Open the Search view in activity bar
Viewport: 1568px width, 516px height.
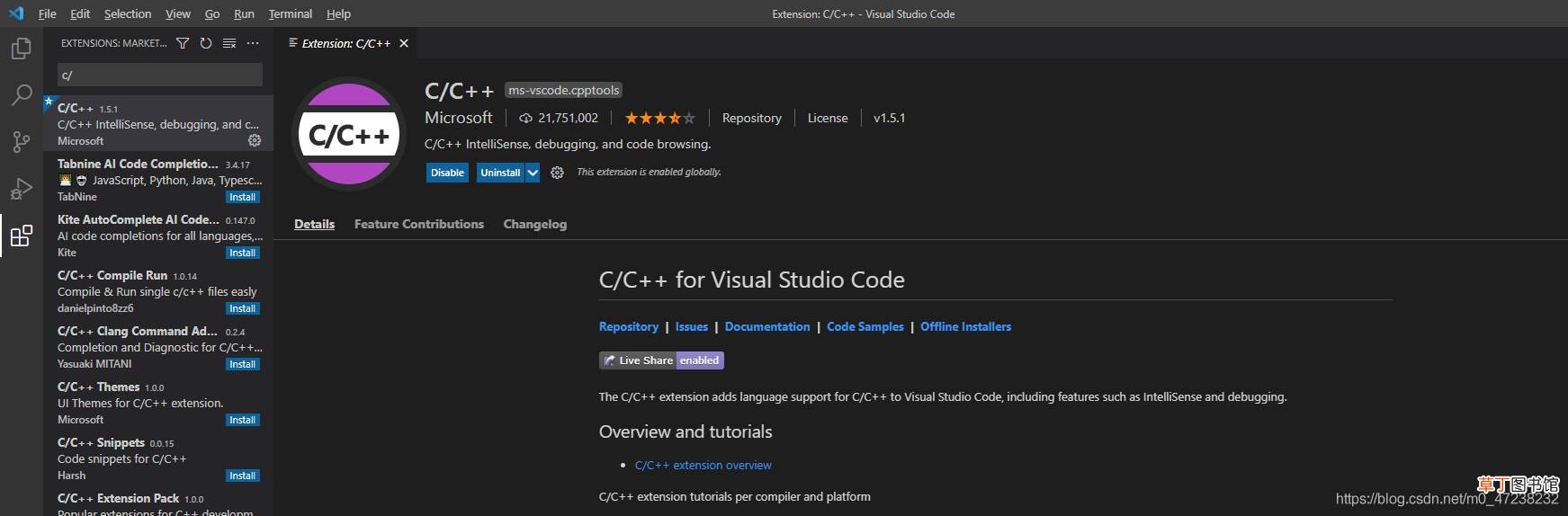(22, 94)
